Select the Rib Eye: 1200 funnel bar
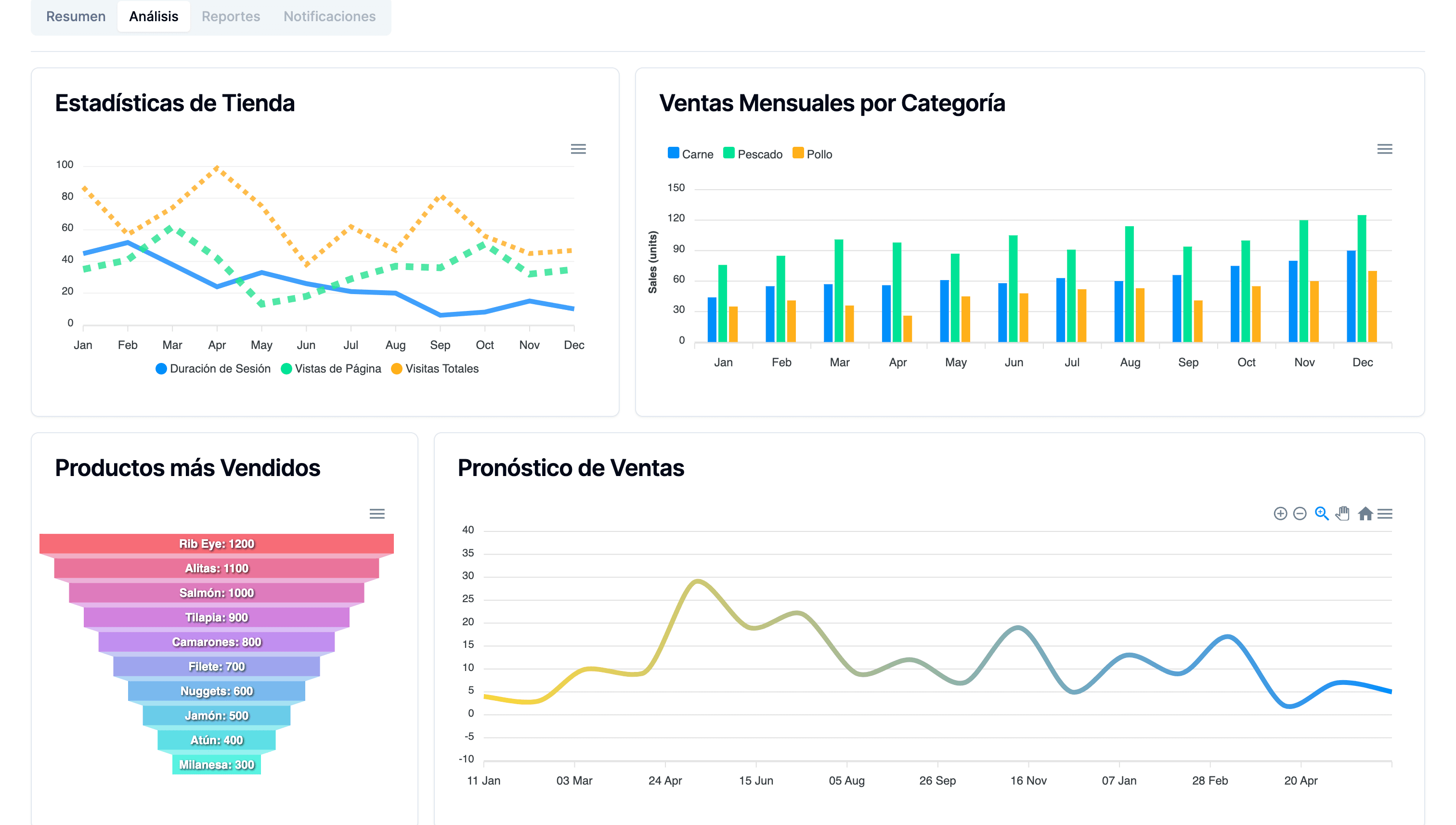Viewport: 1456px width, 825px height. (x=217, y=543)
